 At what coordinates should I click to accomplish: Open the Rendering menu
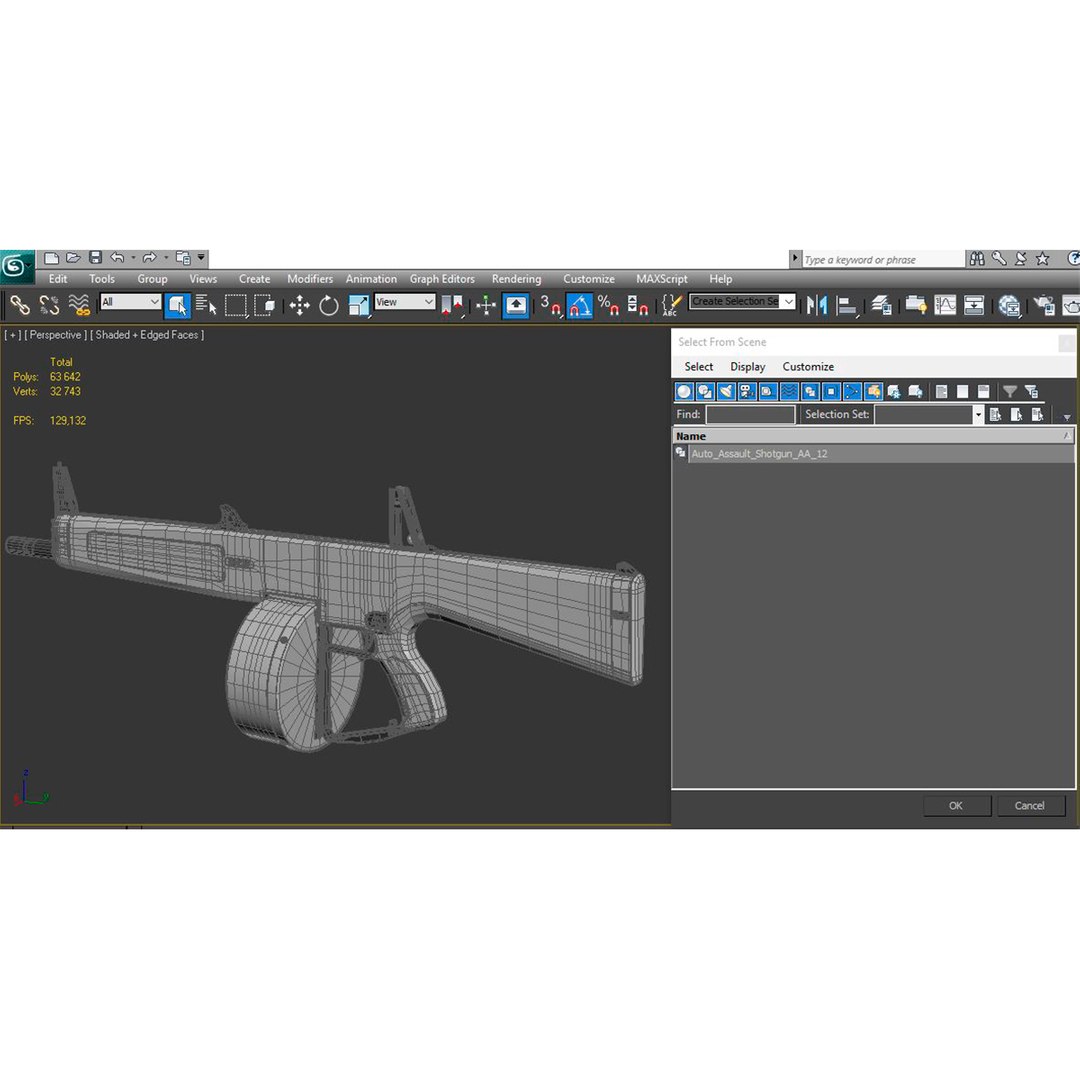(517, 279)
